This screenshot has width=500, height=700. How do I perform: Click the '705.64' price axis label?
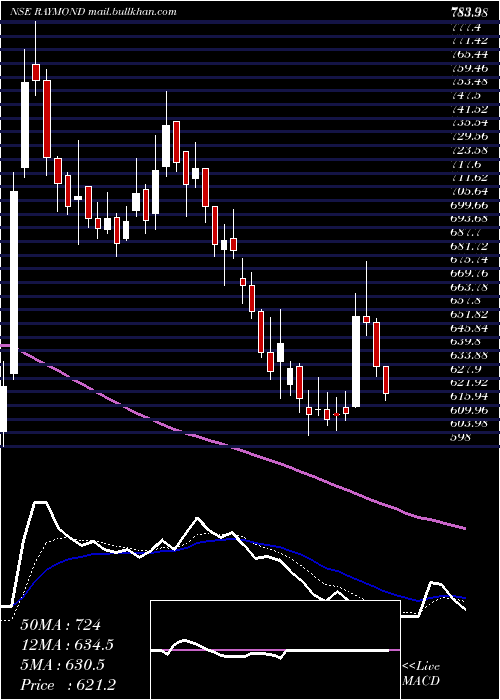pyautogui.click(x=470, y=192)
